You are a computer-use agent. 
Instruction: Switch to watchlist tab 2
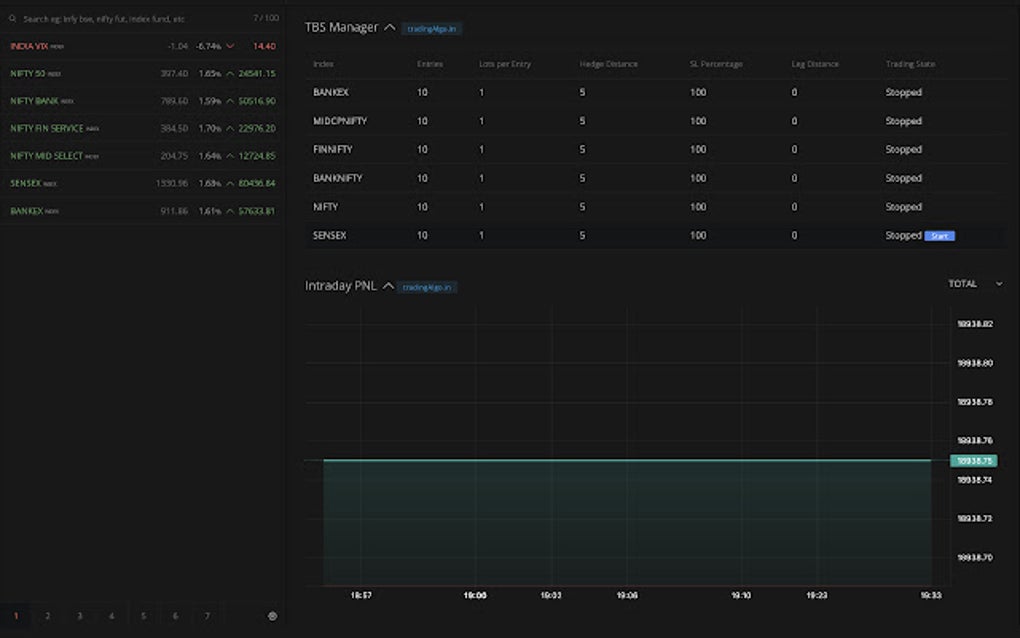pyautogui.click(x=47, y=616)
